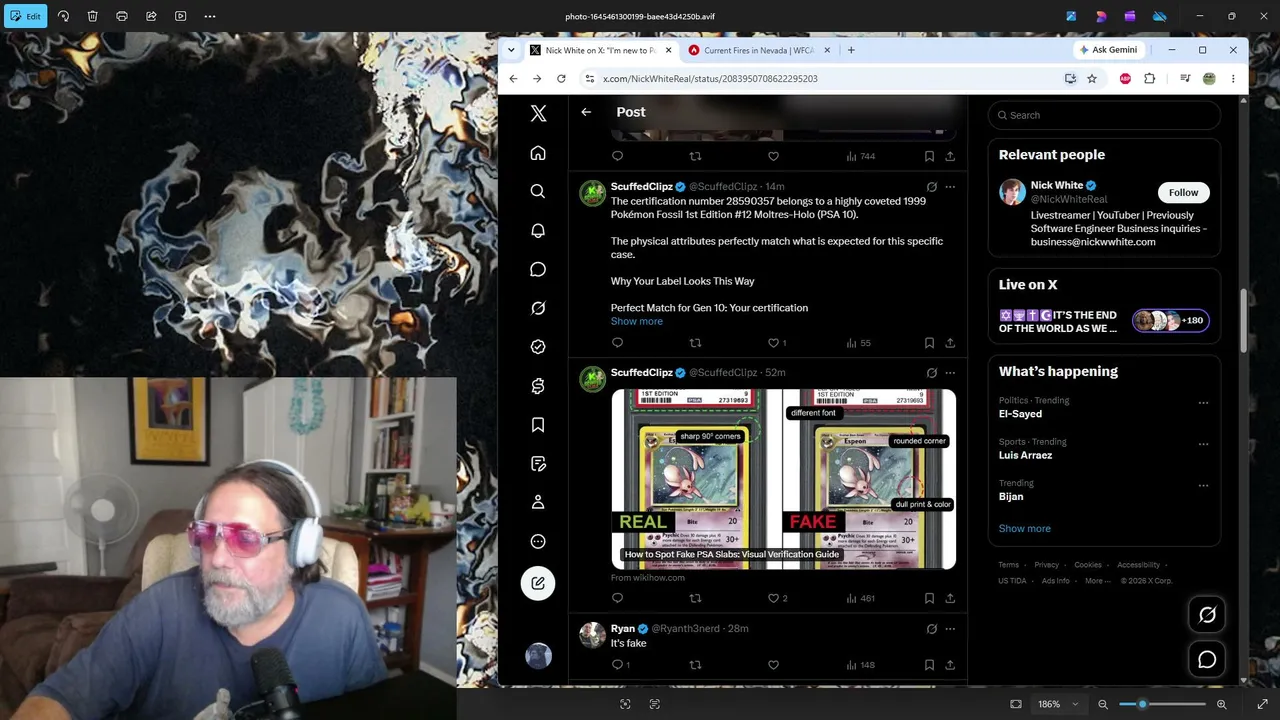Open Chrome three-dot menu
This screenshot has width=1280, height=720.
[1233, 79]
